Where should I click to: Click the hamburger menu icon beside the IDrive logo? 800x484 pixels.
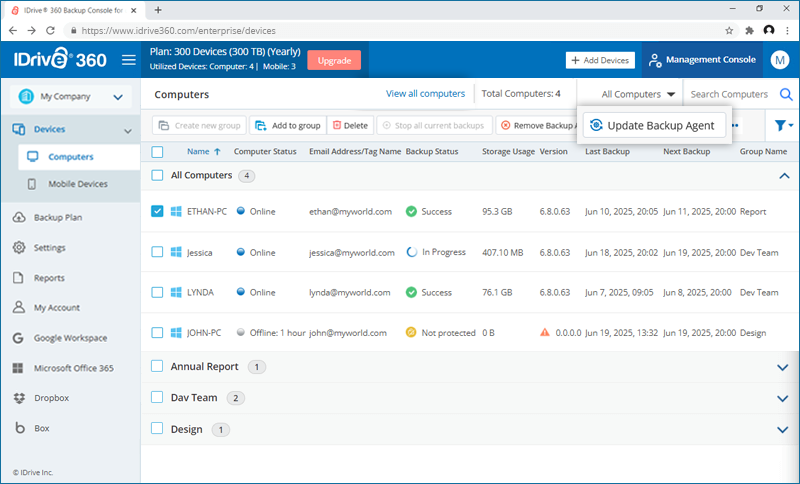[128, 60]
